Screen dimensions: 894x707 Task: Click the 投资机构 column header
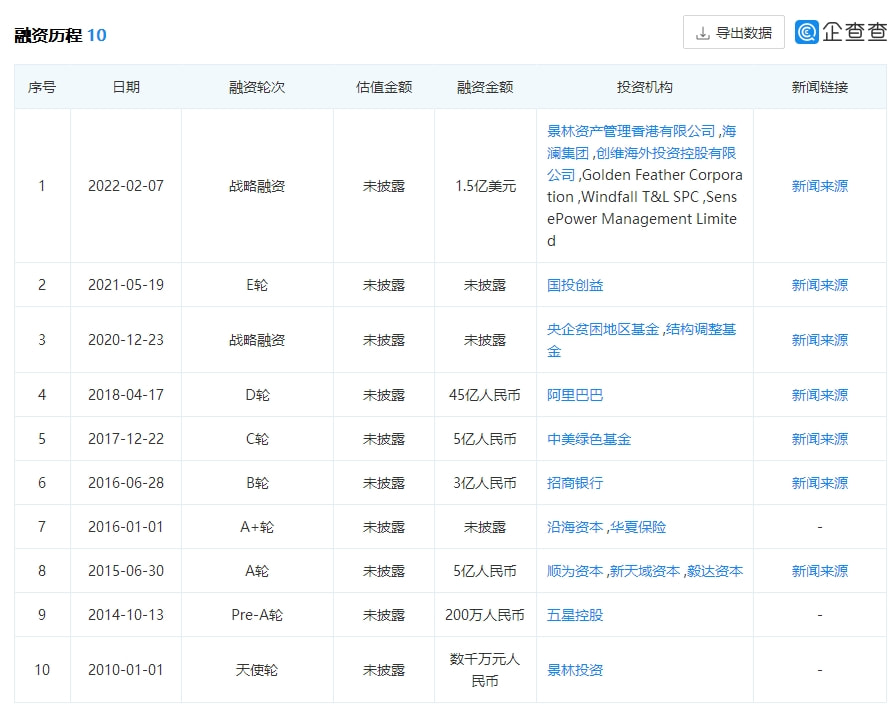(x=644, y=87)
